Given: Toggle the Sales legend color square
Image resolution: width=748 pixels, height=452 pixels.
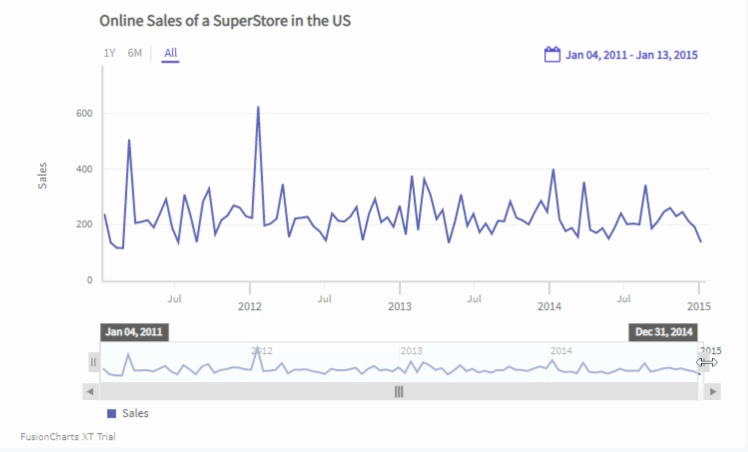Looking at the screenshot, I should click(111, 413).
